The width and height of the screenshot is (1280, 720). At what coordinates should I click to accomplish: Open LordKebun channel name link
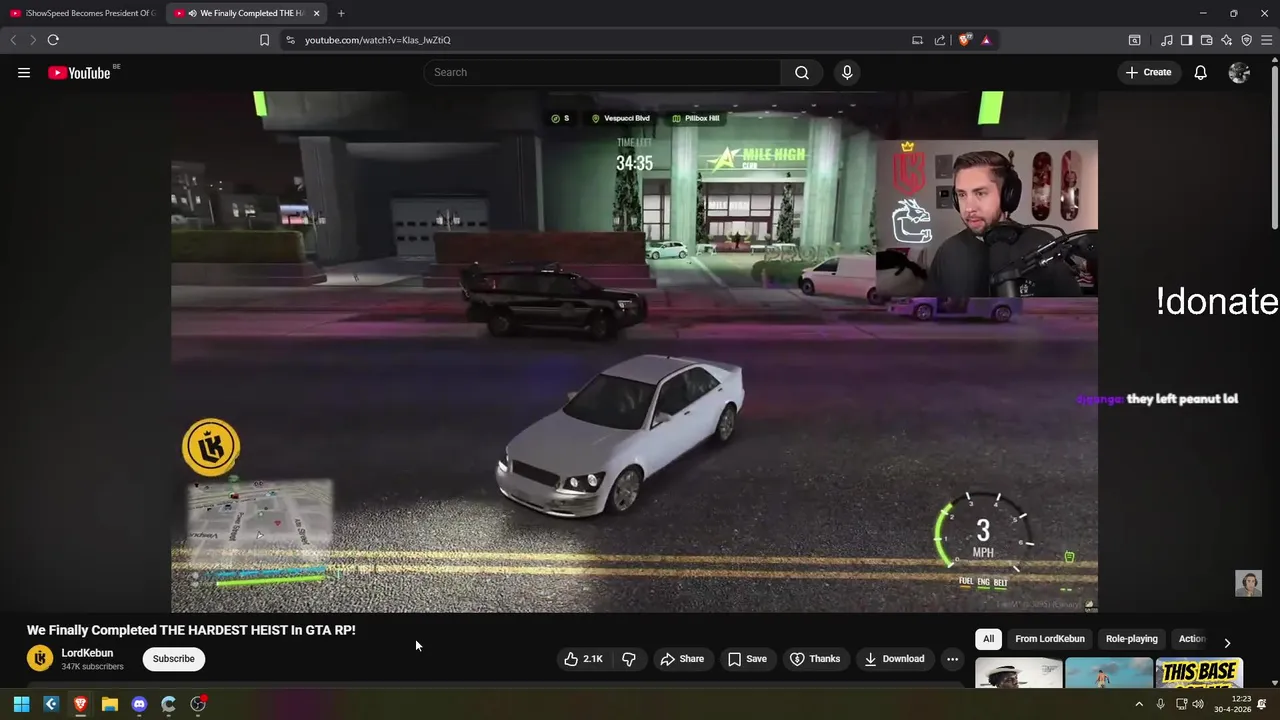coord(87,653)
